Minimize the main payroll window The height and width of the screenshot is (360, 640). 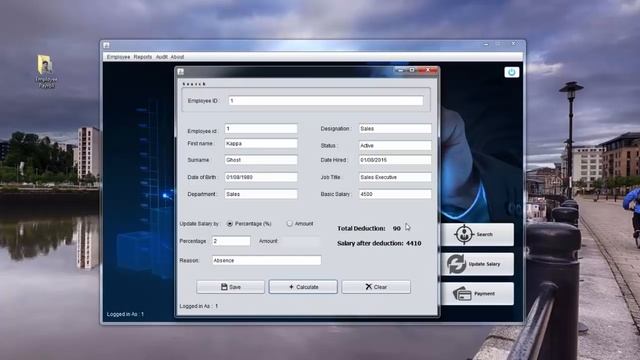(486, 44)
